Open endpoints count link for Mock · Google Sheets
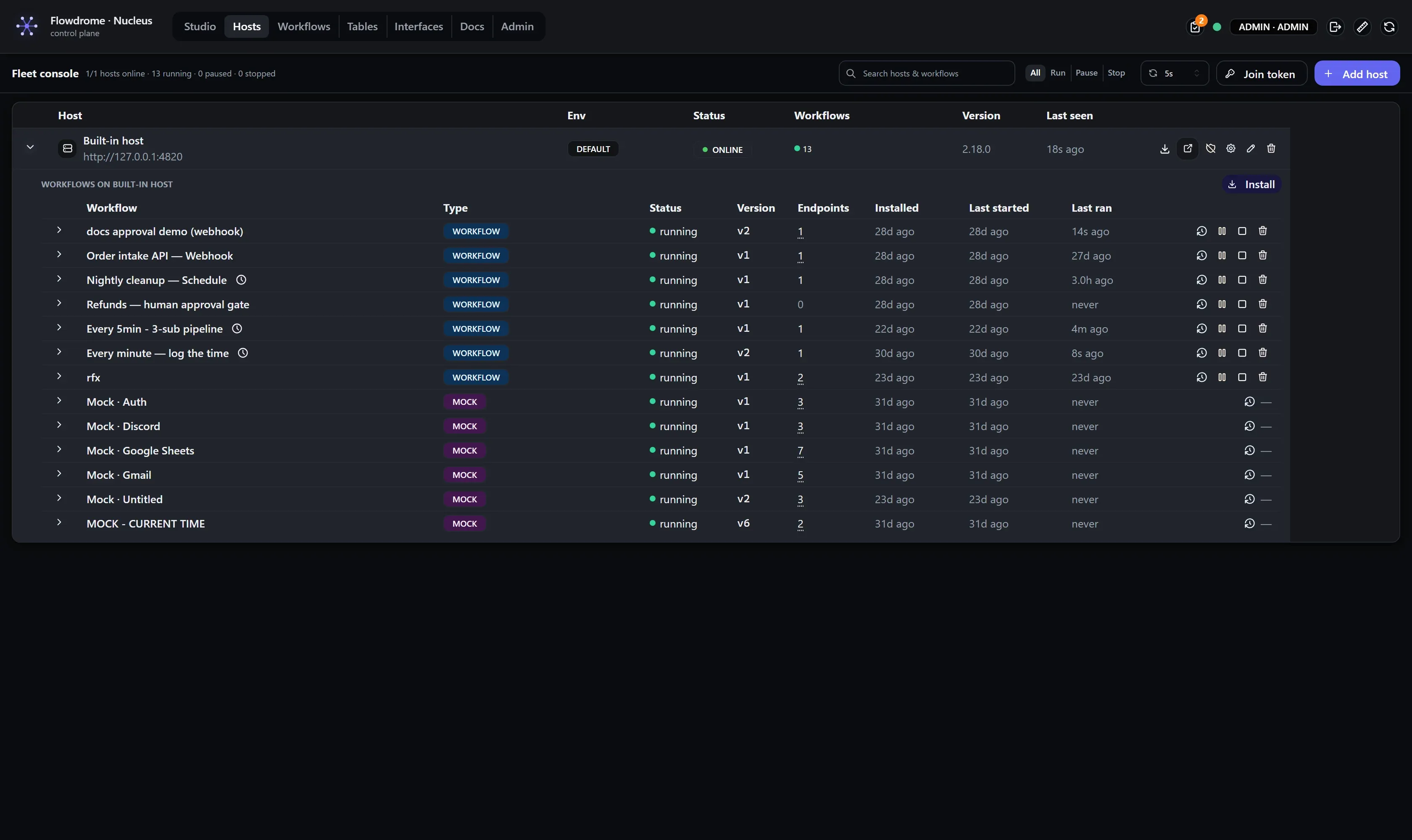Screen dimensions: 1412x840 tap(800, 451)
